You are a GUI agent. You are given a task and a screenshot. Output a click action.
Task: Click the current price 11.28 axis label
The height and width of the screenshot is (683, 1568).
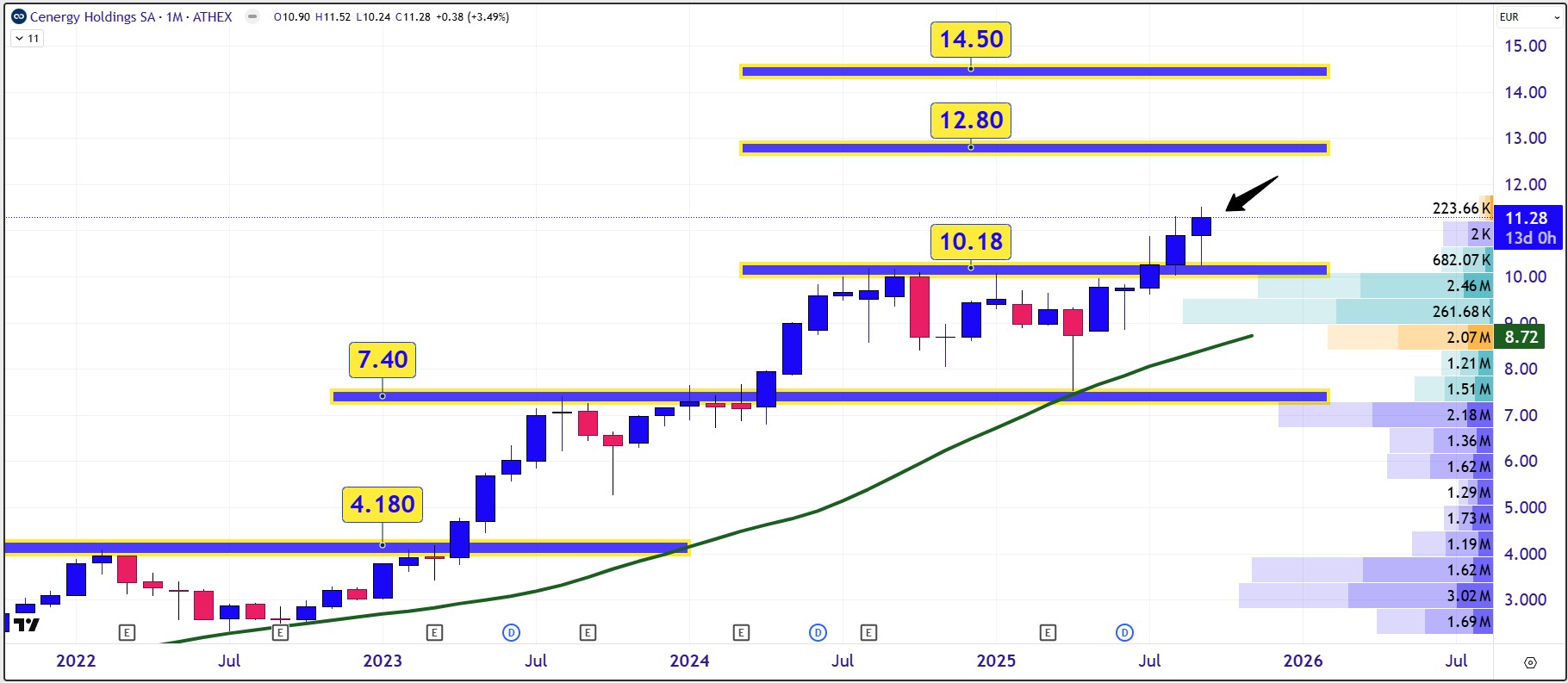pyautogui.click(x=1526, y=219)
